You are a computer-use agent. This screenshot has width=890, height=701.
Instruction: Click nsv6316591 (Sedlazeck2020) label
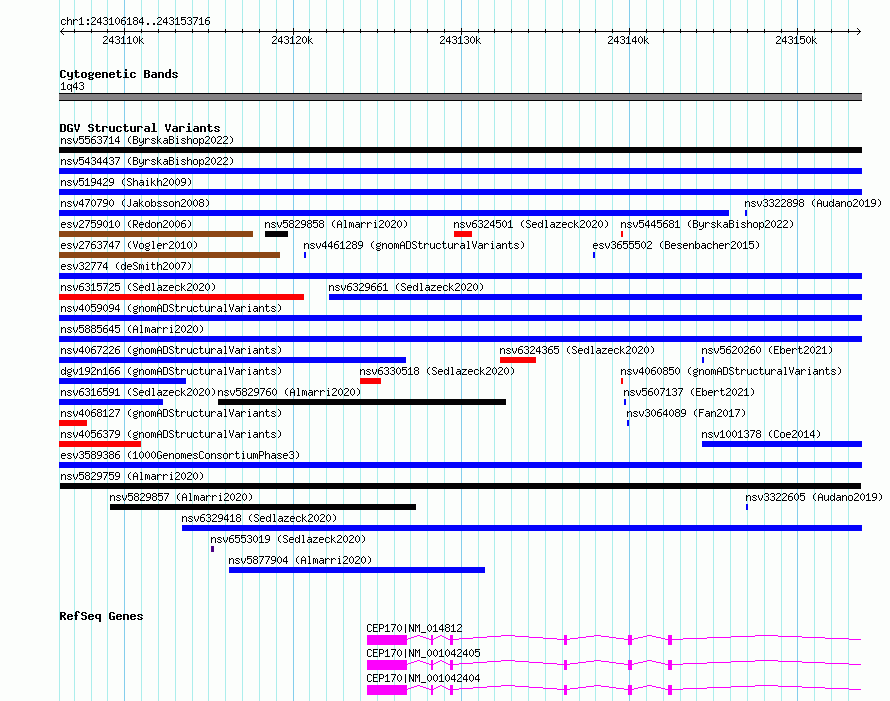pos(138,392)
